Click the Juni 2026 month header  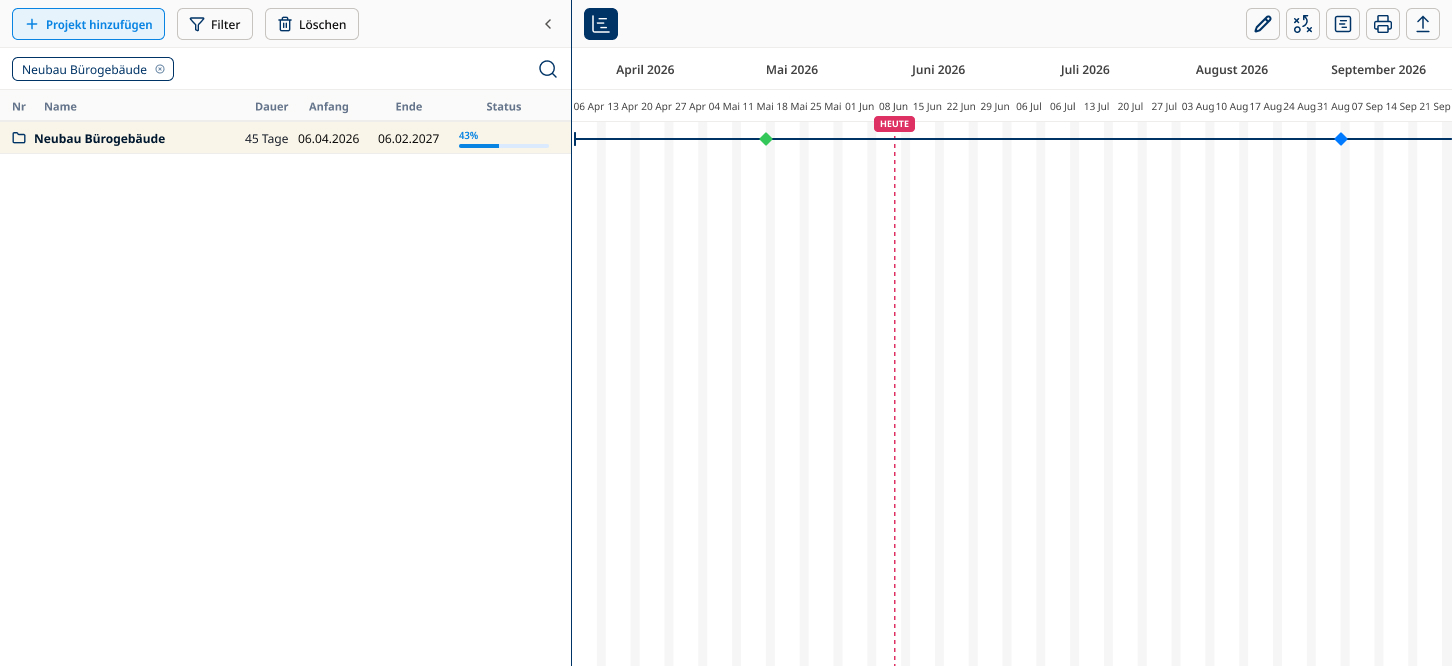click(938, 70)
